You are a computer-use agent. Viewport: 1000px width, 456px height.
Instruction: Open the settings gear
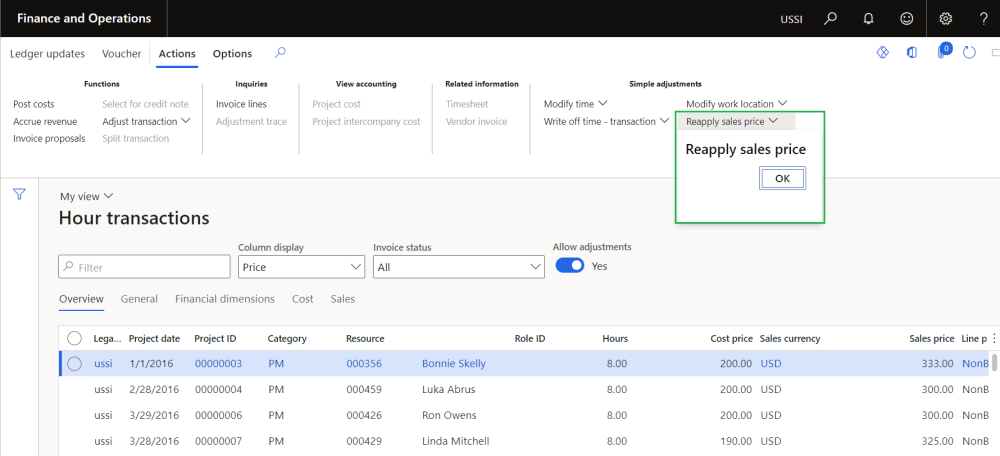(x=945, y=19)
